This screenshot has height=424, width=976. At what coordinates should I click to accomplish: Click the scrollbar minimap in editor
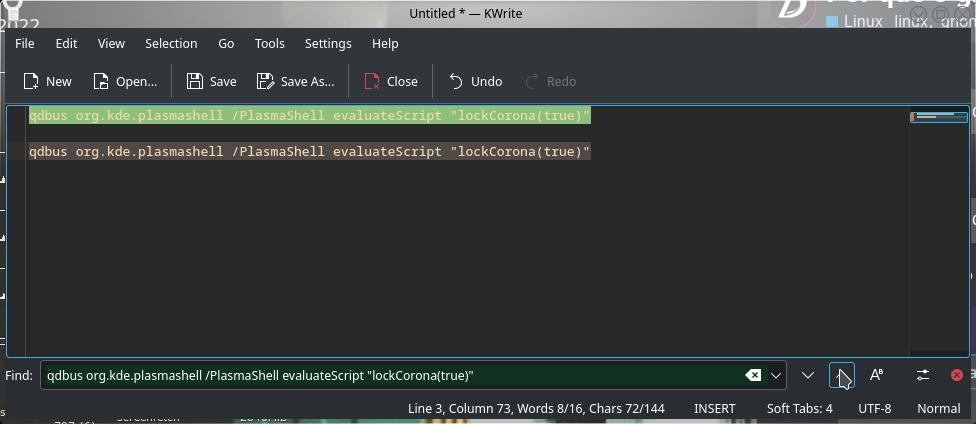pos(939,117)
